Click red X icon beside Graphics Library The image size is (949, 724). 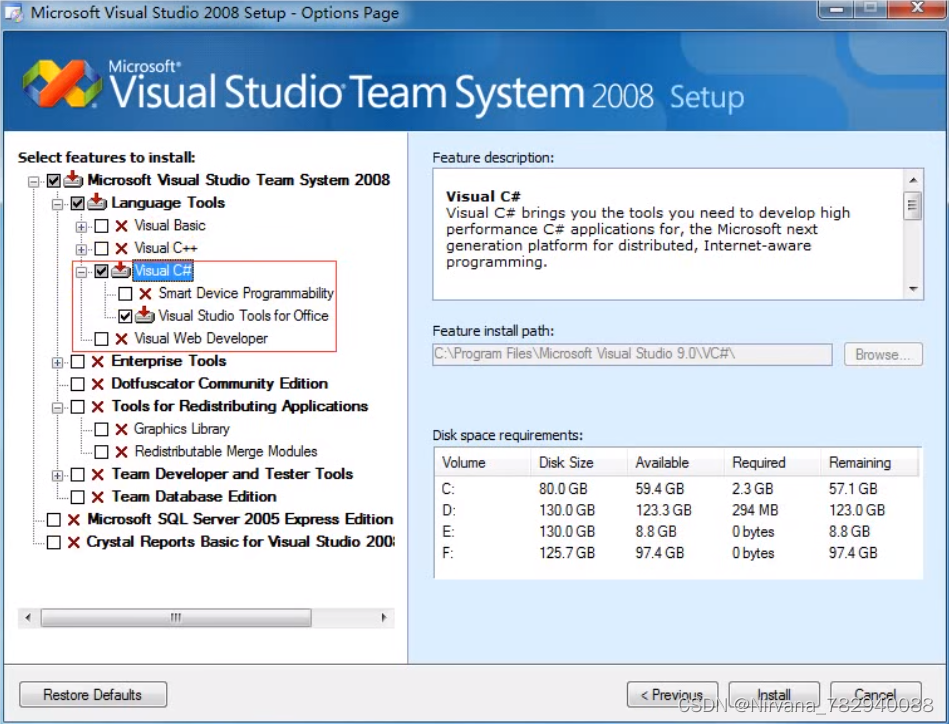[x=121, y=429]
